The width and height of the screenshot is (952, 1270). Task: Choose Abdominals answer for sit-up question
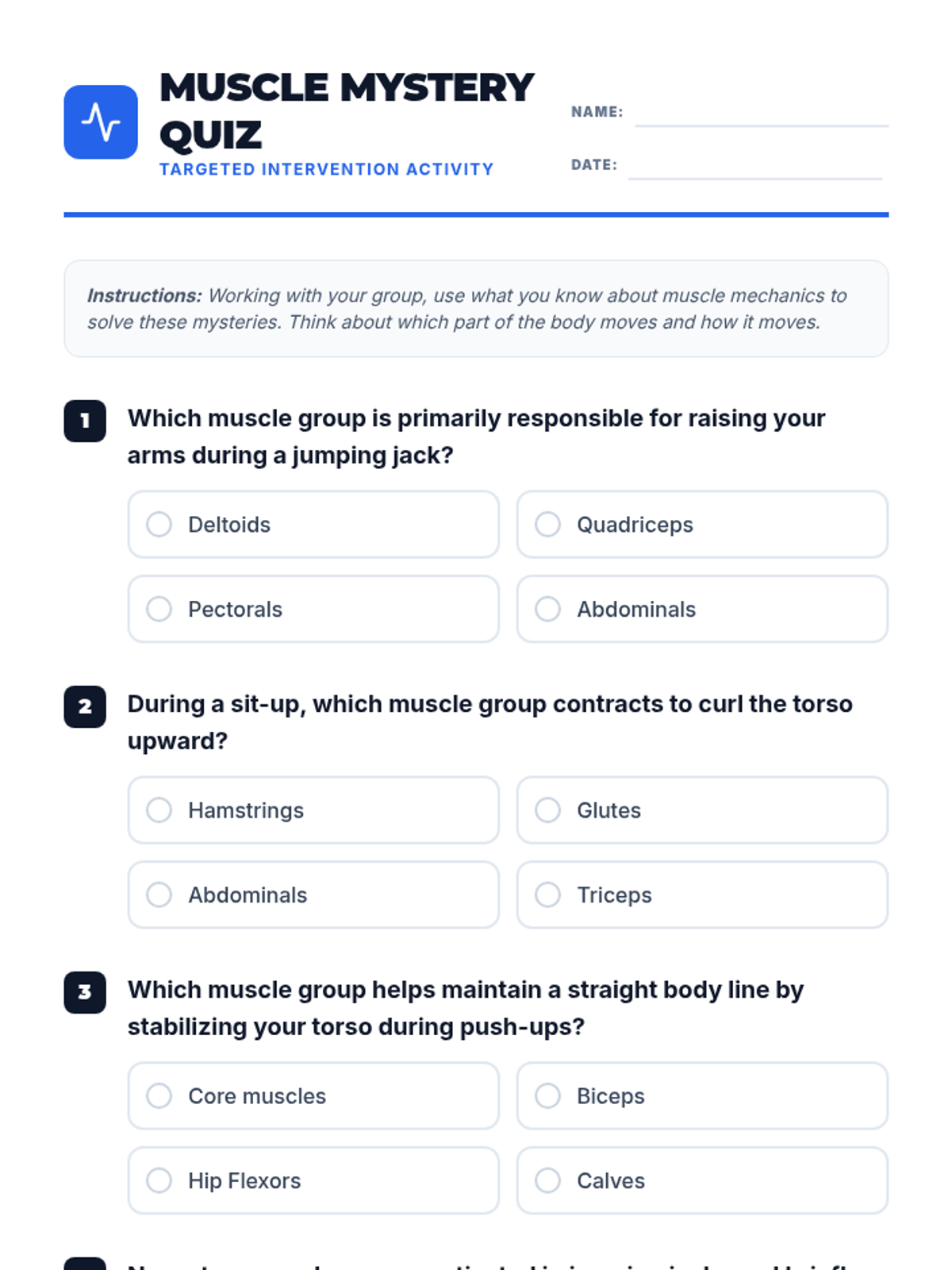(x=313, y=895)
